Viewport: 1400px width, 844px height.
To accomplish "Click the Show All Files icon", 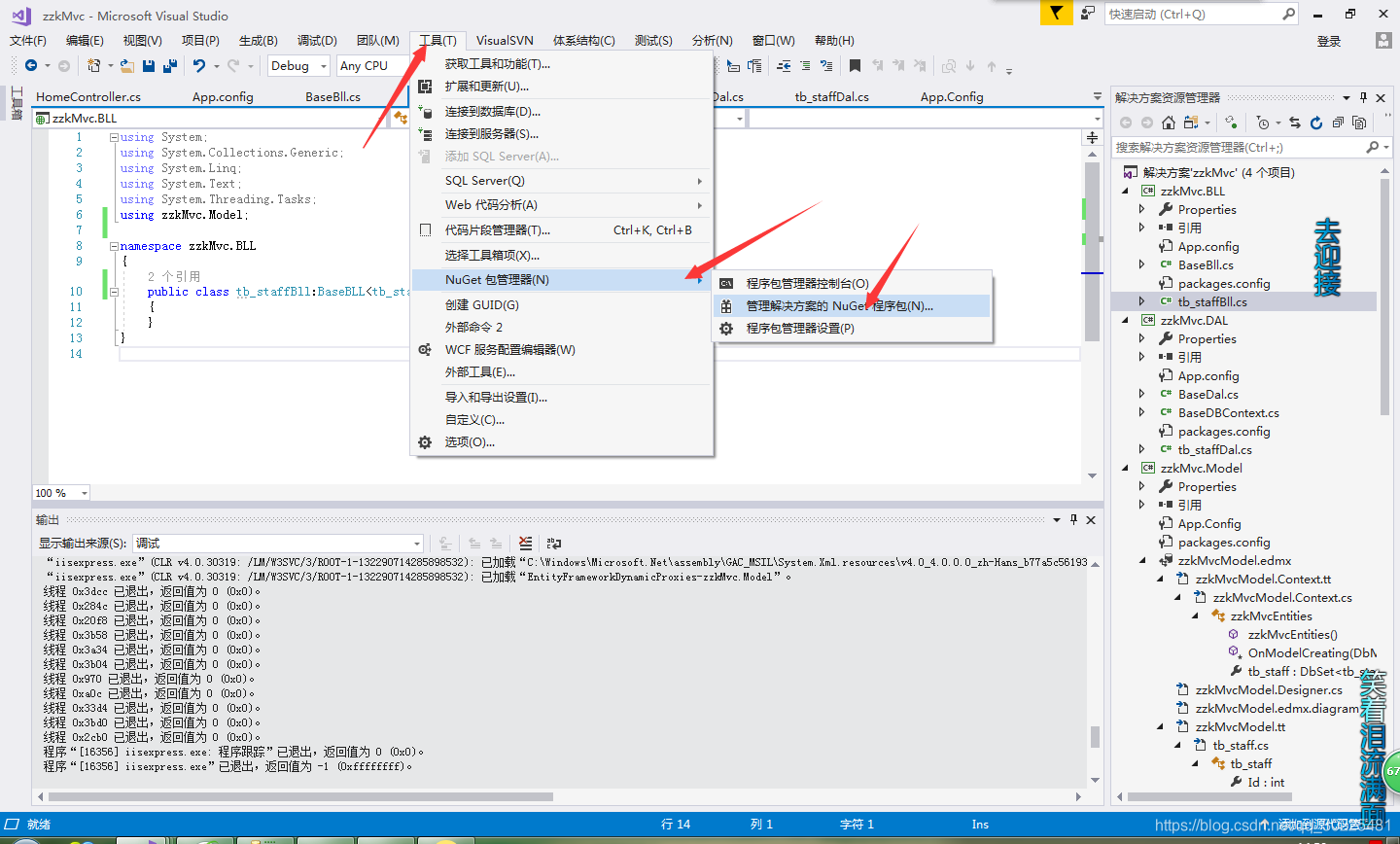I will click(1359, 123).
